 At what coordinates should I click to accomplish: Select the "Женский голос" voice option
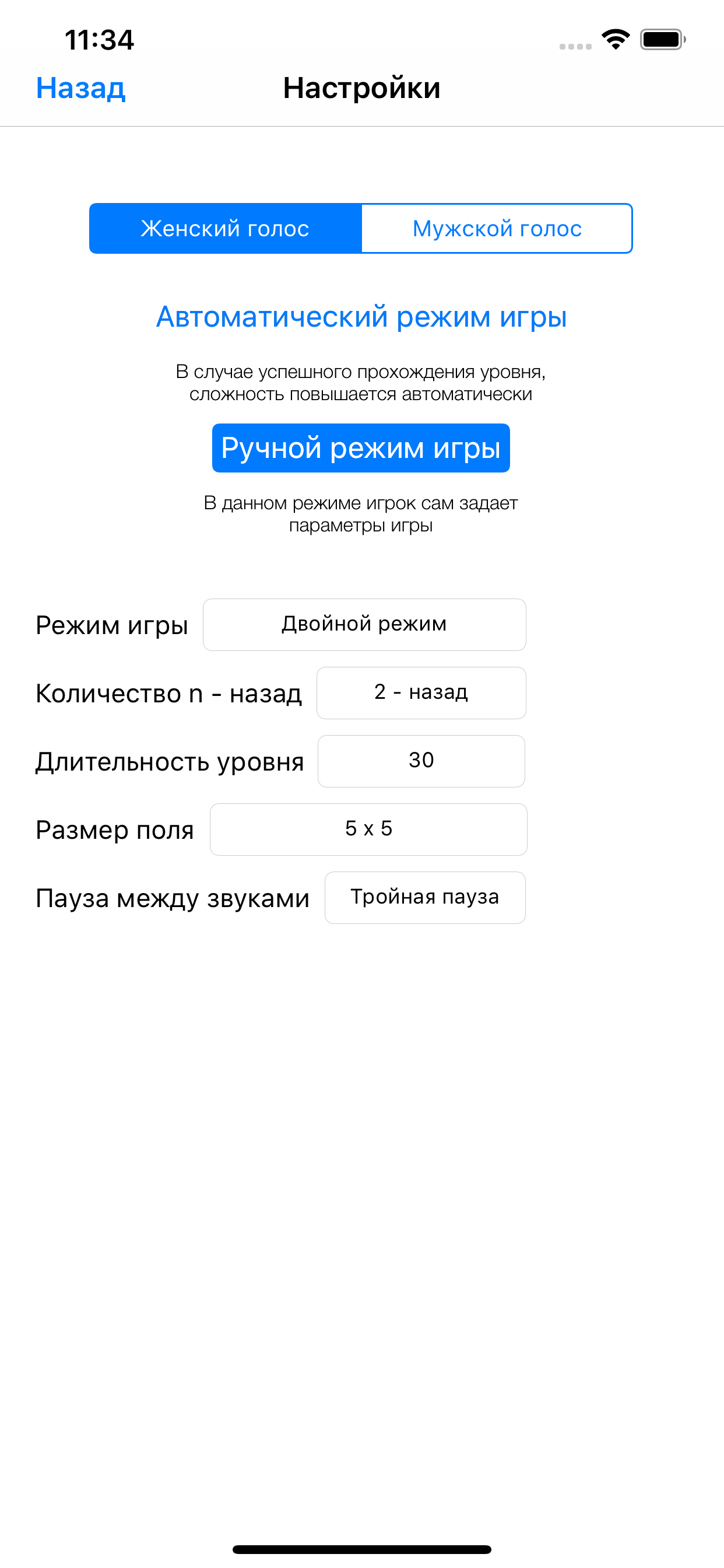coord(224,228)
